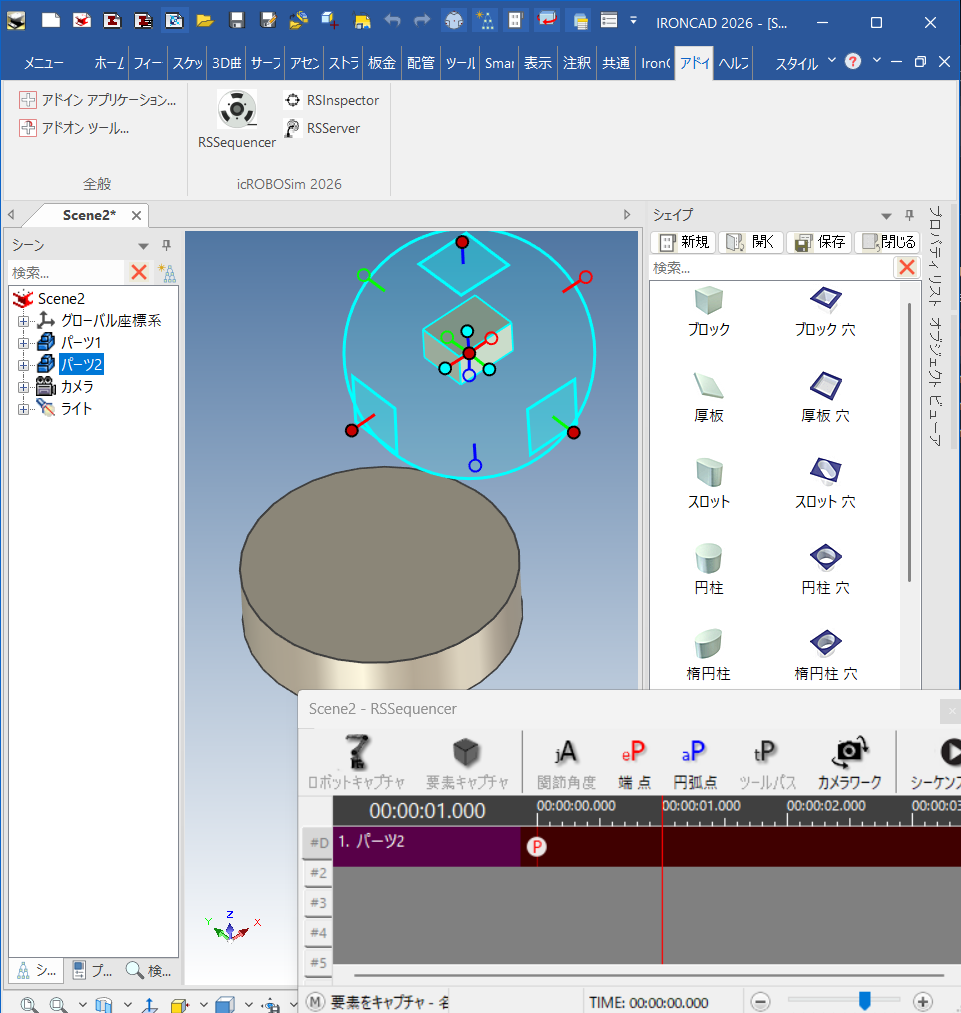
Task: Save the file with floppy disk icon
Action: [x=237, y=21]
